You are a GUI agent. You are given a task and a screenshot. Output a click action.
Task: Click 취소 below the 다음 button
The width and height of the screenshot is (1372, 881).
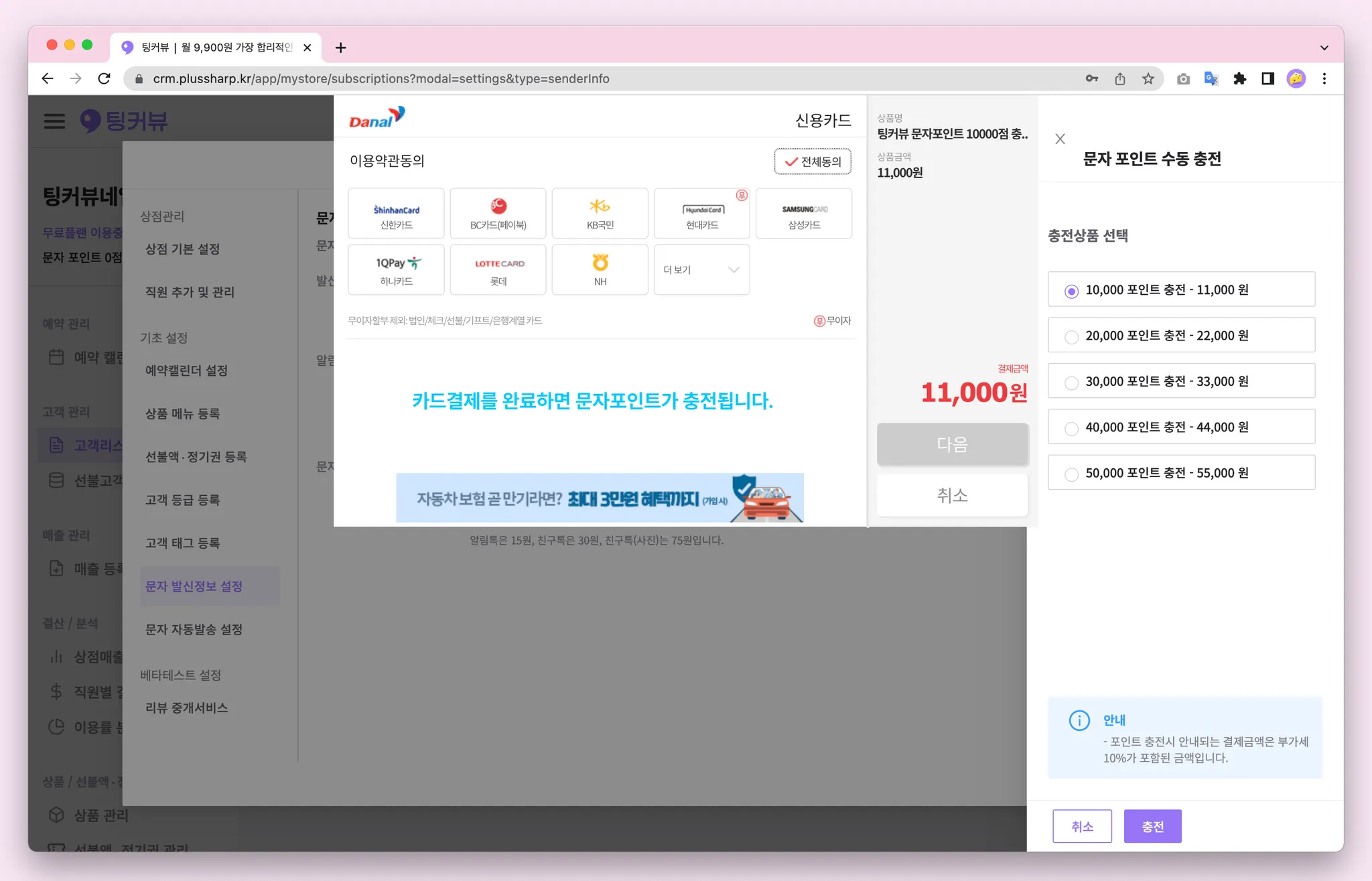pos(952,495)
